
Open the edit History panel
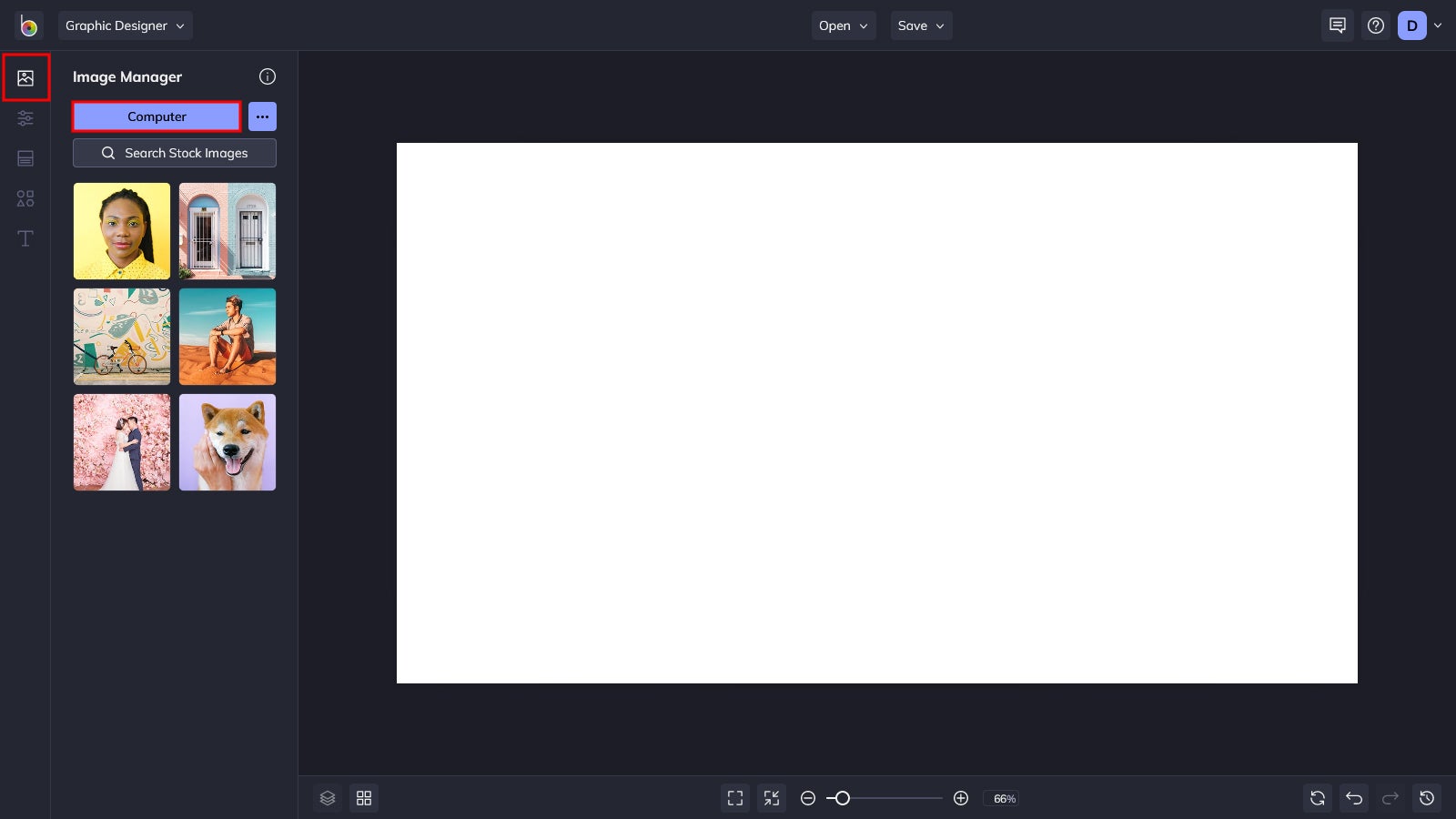tap(1426, 798)
